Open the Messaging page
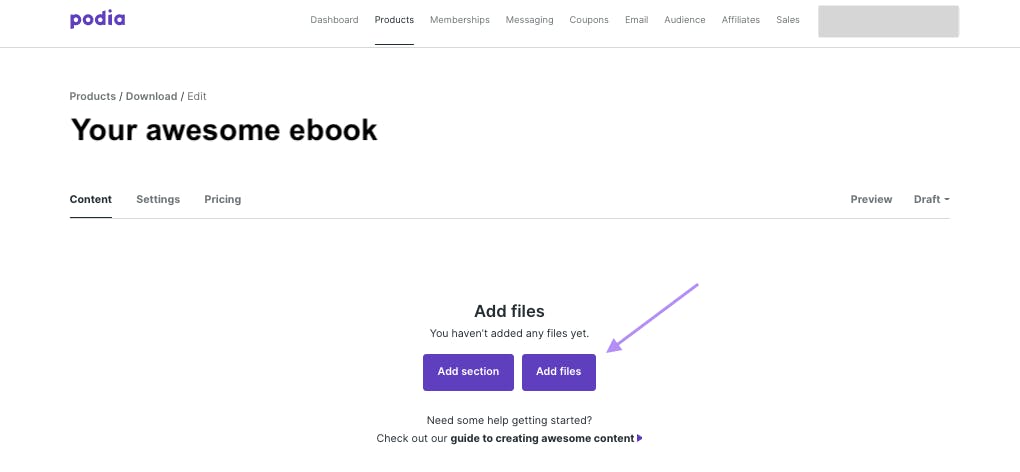 (x=530, y=20)
